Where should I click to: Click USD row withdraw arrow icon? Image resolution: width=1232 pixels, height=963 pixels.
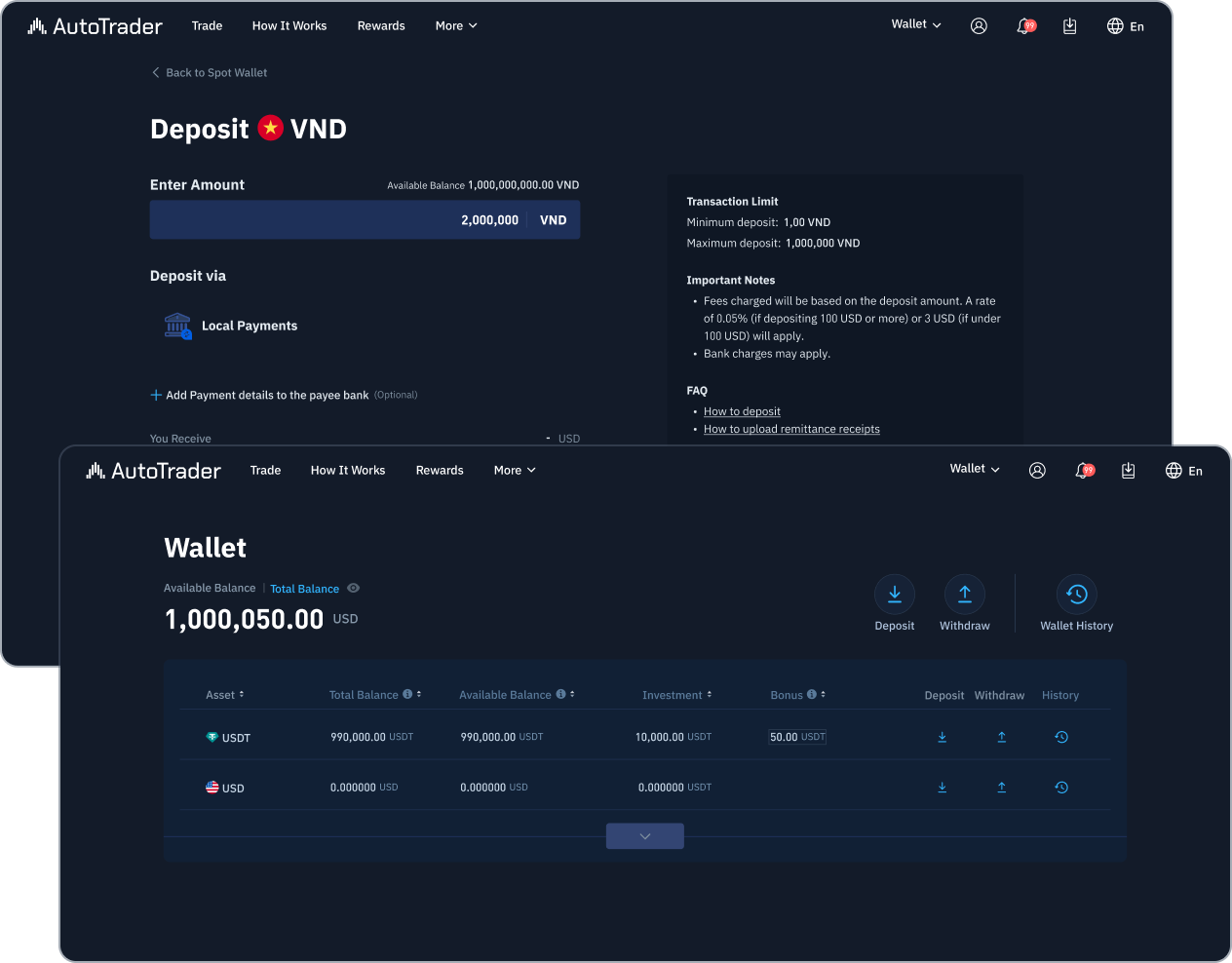(1001, 788)
